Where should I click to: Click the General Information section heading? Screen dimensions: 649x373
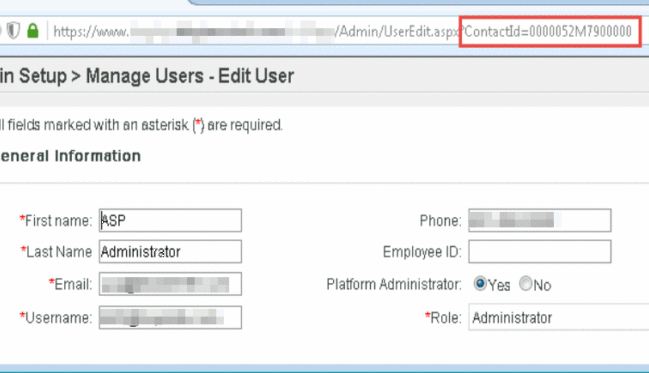70,156
